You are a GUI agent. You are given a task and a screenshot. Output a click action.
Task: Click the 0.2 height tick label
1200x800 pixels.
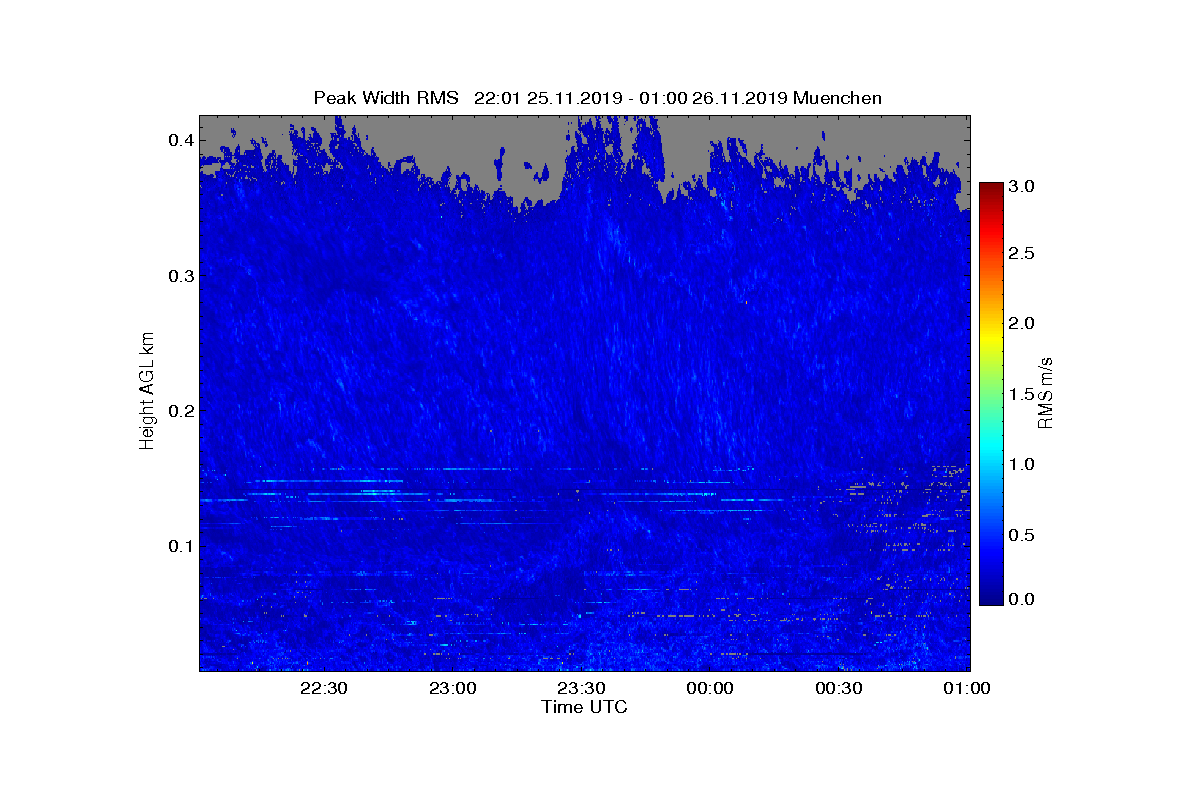click(181, 411)
